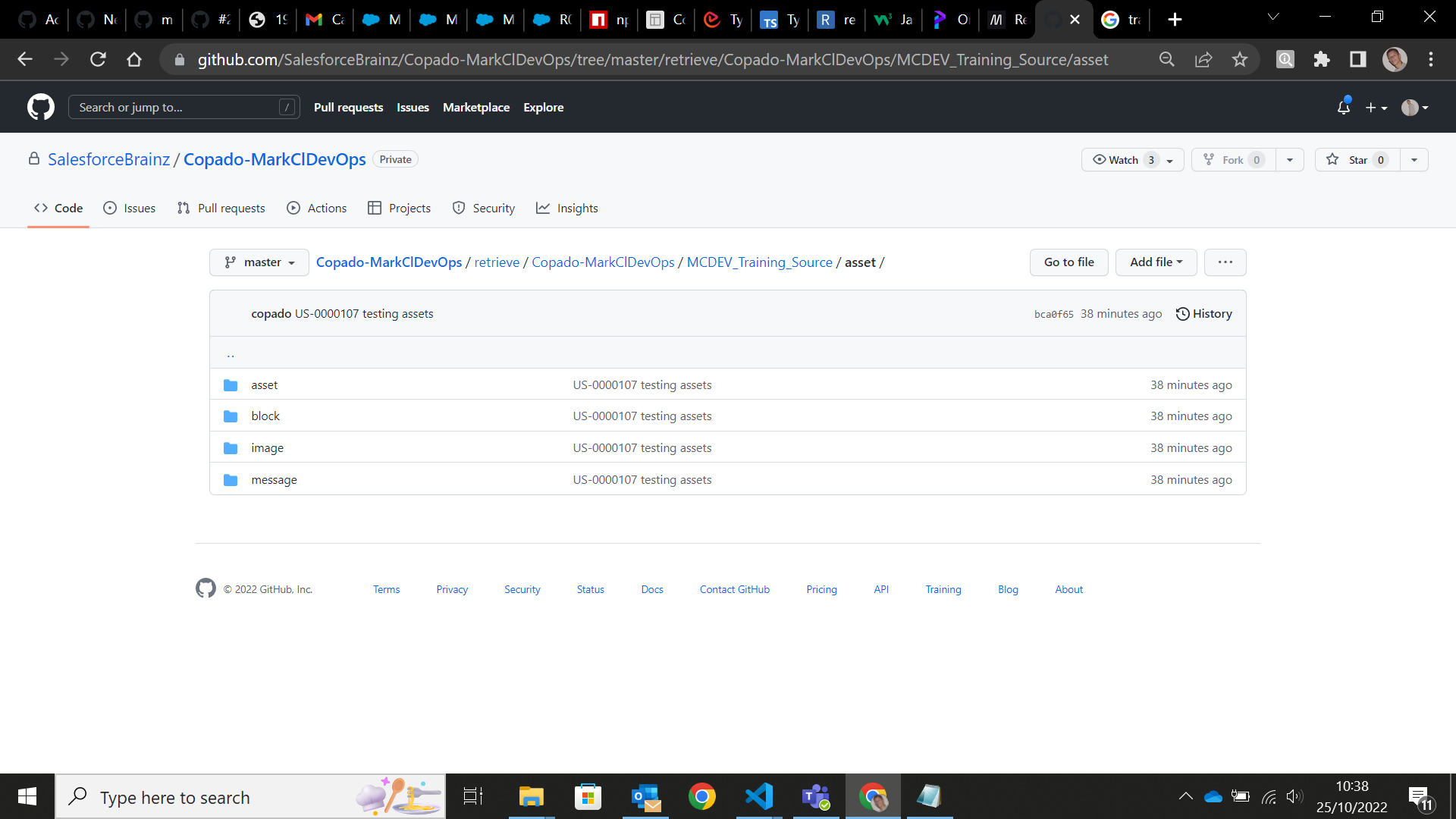This screenshot has width=1456, height=819.
Task: Expand the Add file dropdown
Action: (x=1156, y=262)
